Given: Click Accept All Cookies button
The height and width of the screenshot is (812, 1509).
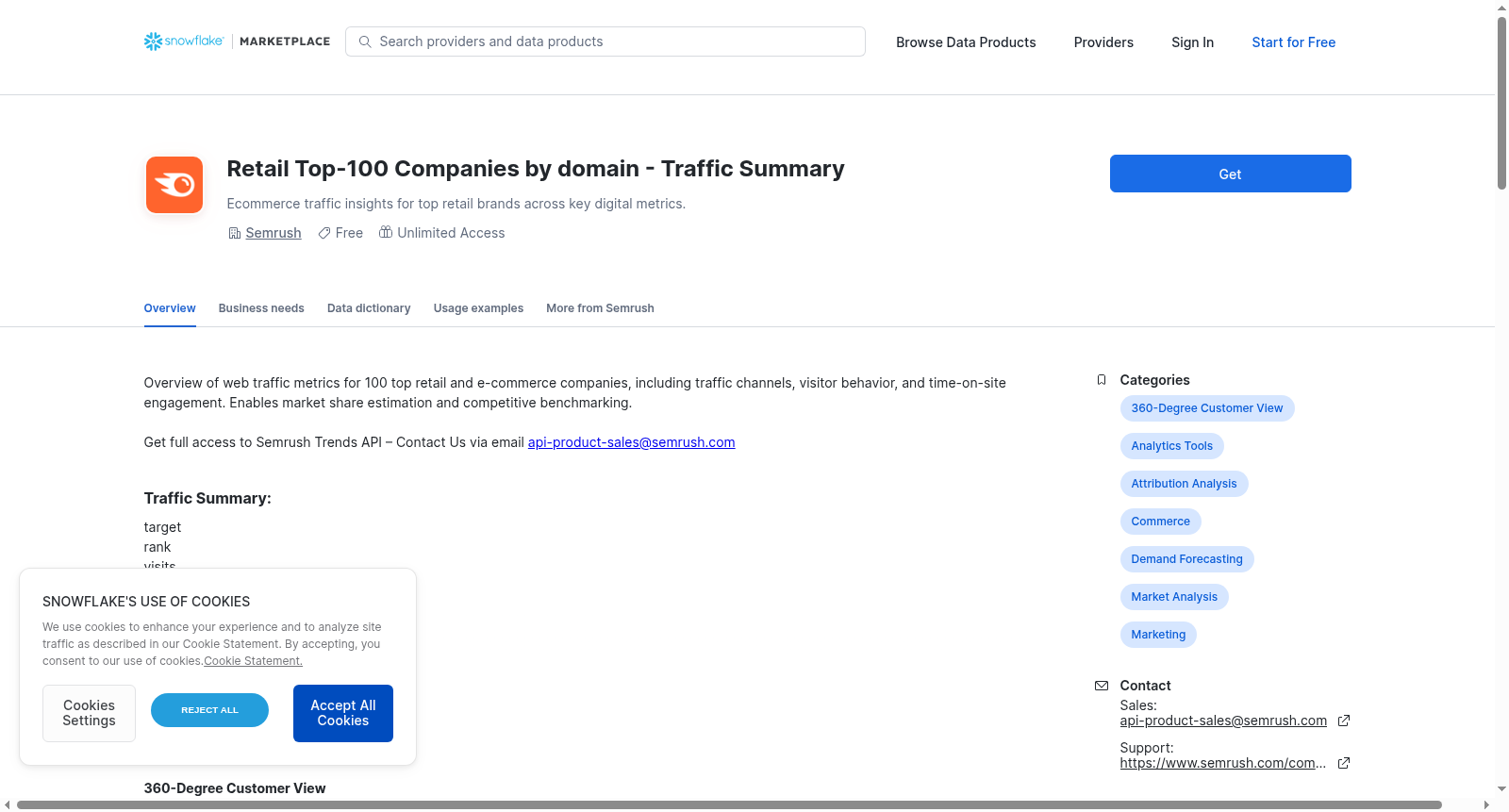Looking at the screenshot, I should pyautogui.click(x=343, y=713).
